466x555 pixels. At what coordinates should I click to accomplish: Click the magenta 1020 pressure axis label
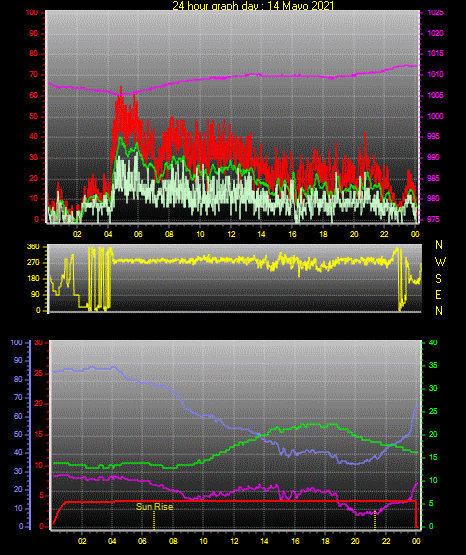pyautogui.click(x=435, y=33)
